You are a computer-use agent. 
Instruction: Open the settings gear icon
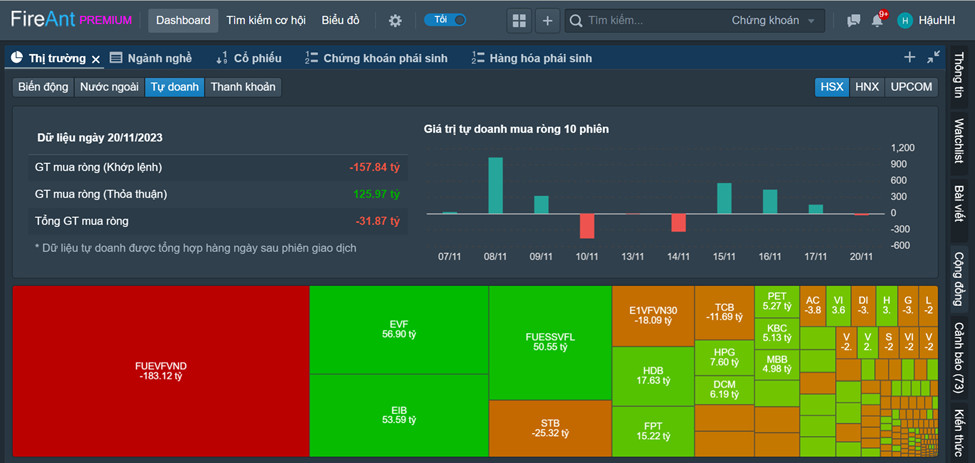coord(395,21)
